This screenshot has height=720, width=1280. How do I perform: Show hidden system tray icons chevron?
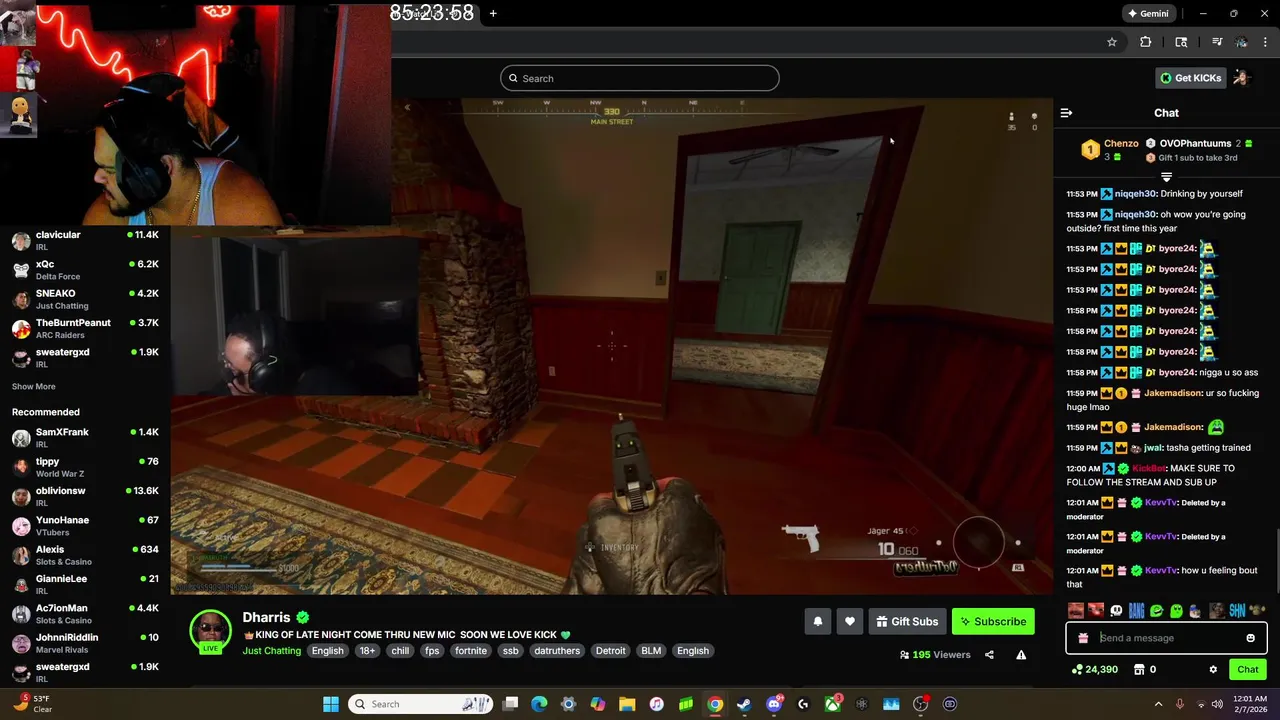pyautogui.click(x=1158, y=704)
